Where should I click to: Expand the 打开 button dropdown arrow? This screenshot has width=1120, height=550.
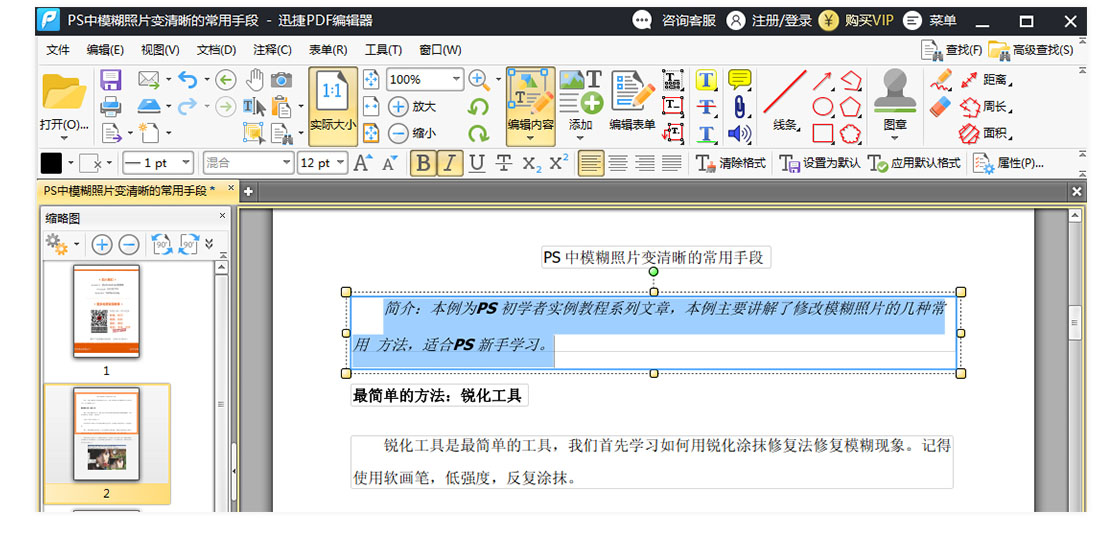[64, 138]
